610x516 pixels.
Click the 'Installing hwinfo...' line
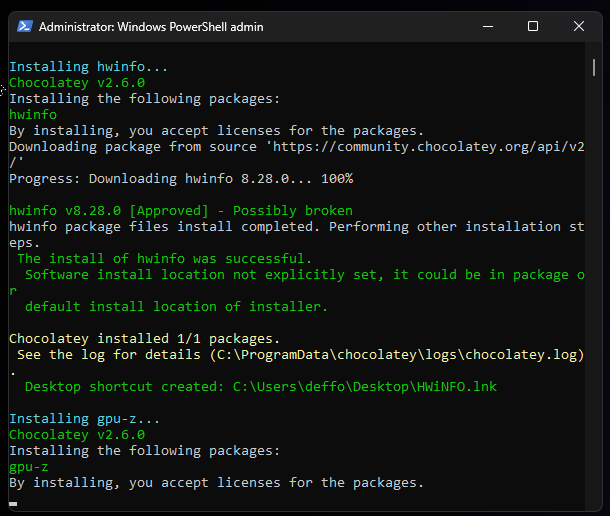click(89, 67)
